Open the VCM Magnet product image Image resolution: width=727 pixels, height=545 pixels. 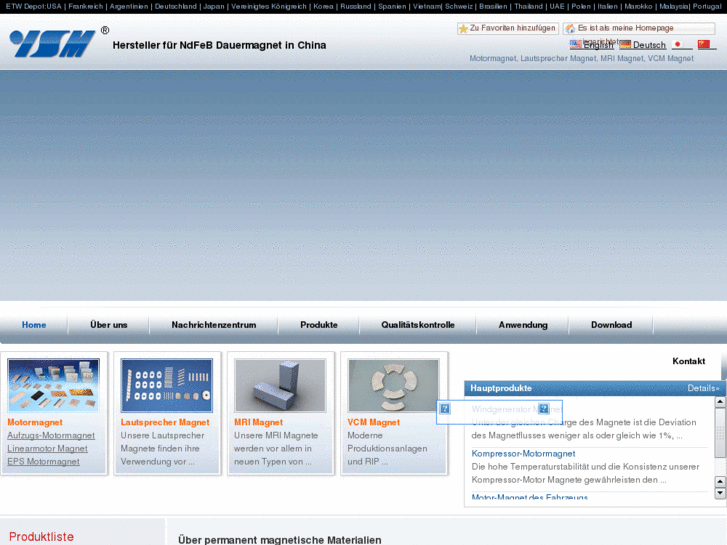393,385
